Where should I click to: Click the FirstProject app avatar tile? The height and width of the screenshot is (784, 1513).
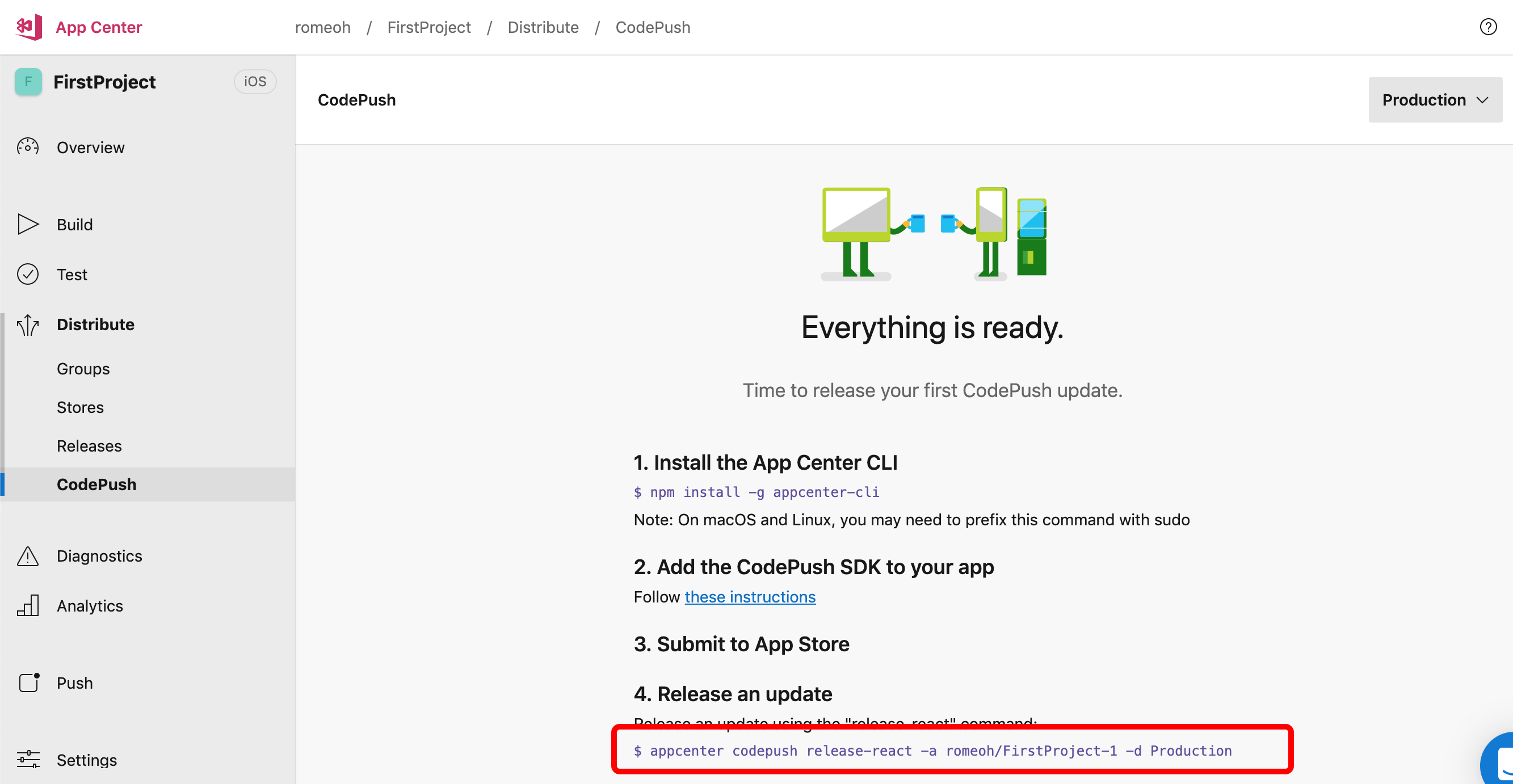click(x=28, y=82)
